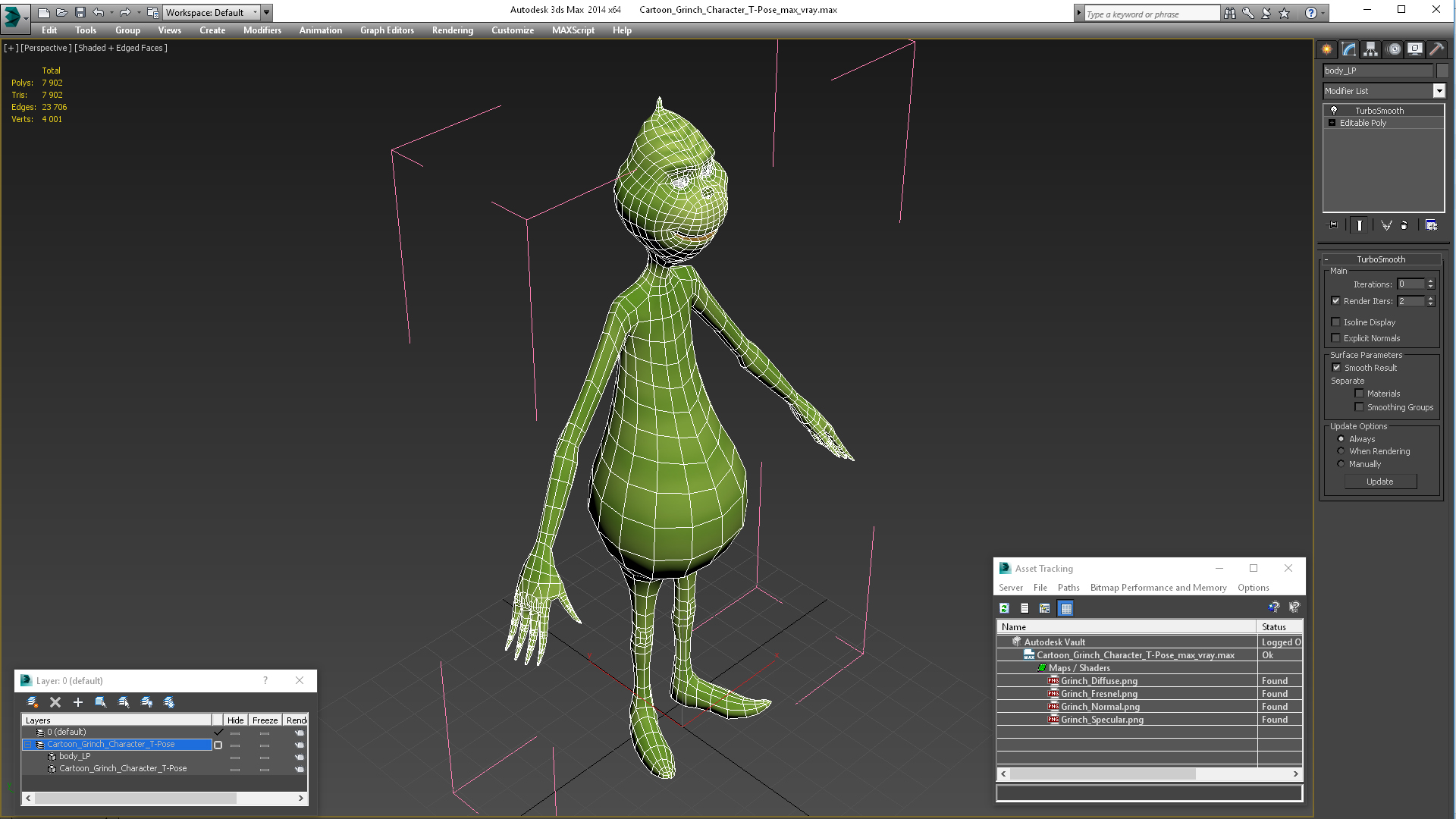Expand the search field options arrow
This screenshot has width=1456, height=819.
click(x=1078, y=13)
